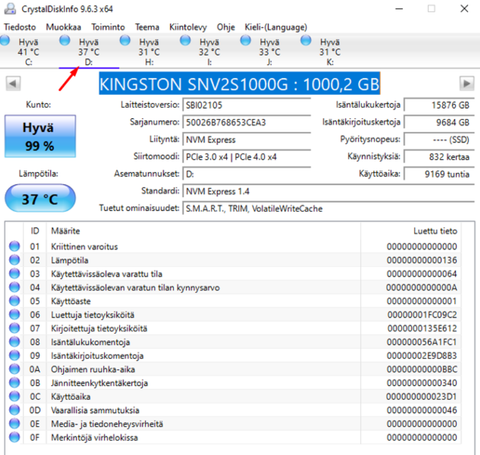Select raw value 00000002E9D8B3
Viewport: 480px width, 455px height.
[x=422, y=356]
